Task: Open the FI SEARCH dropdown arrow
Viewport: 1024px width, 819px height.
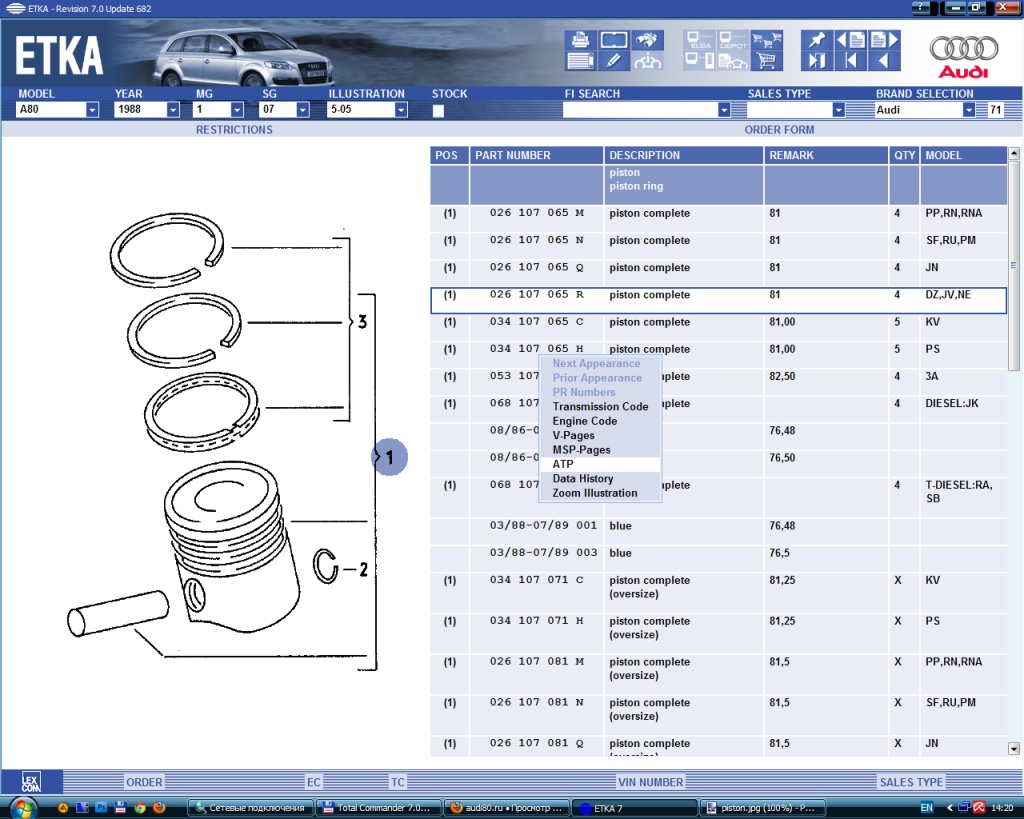Action: point(724,110)
